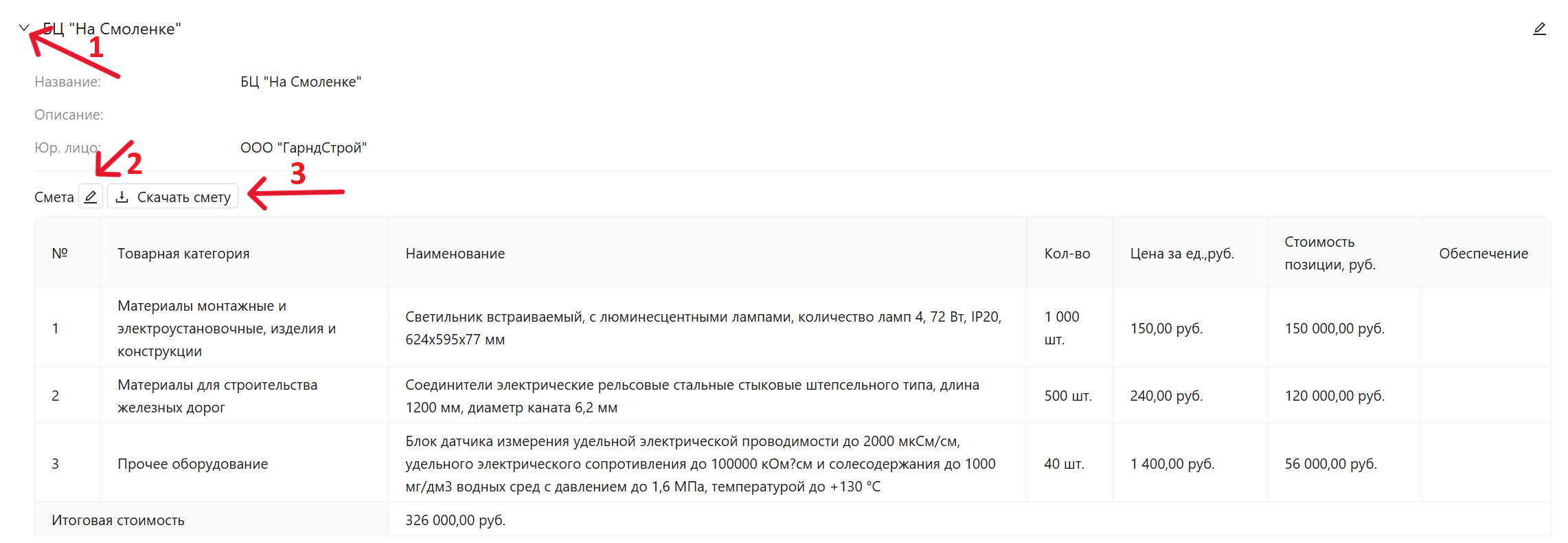Image resolution: width=1568 pixels, height=543 pixels.
Task: Select the Светильник встраиваемый item name cell
Action: click(707, 328)
